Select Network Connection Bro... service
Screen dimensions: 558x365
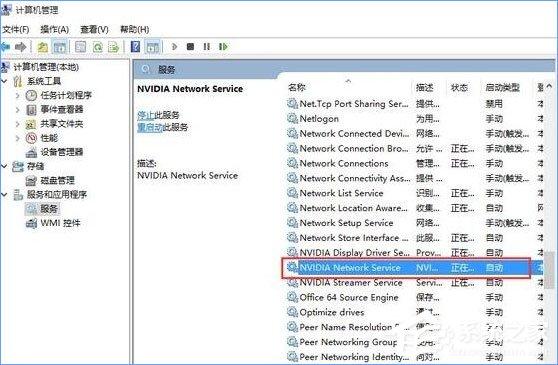[x=415, y=148]
